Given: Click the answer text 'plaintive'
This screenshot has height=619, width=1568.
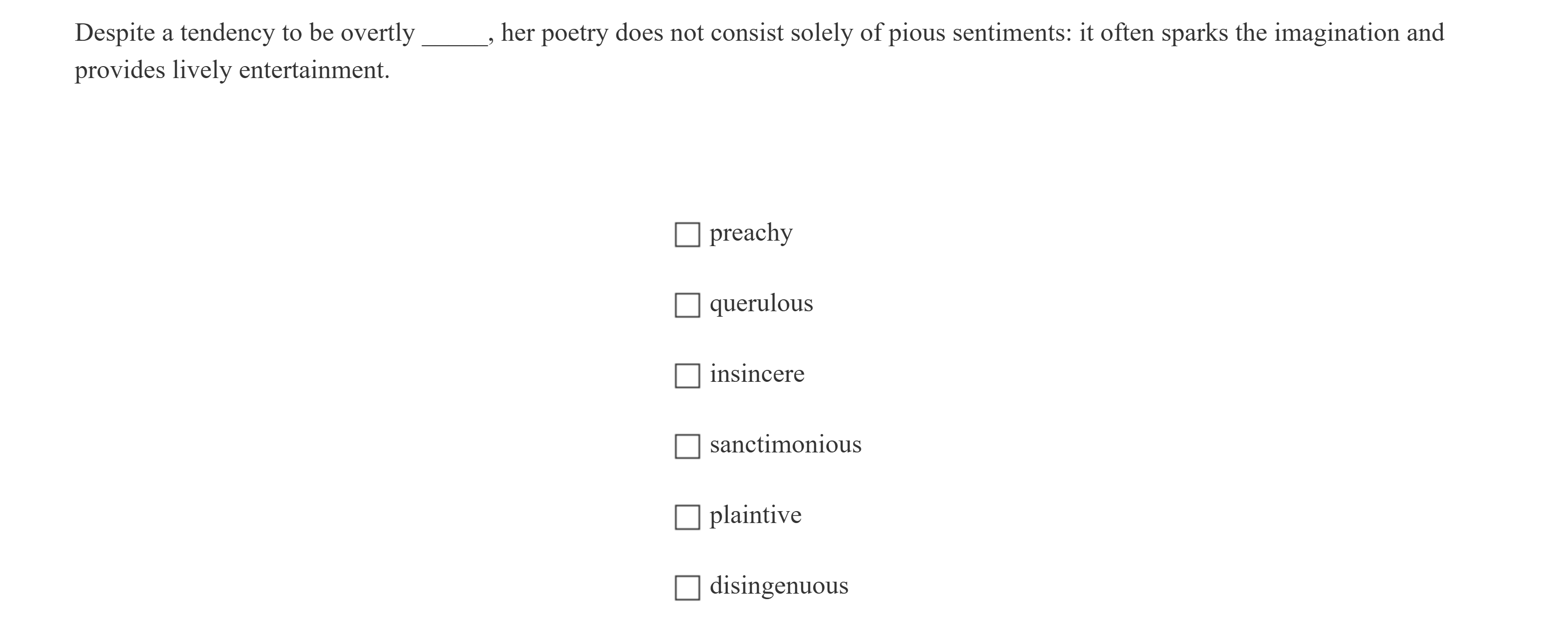Looking at the screenshot, I should click(x=755, y=515).
